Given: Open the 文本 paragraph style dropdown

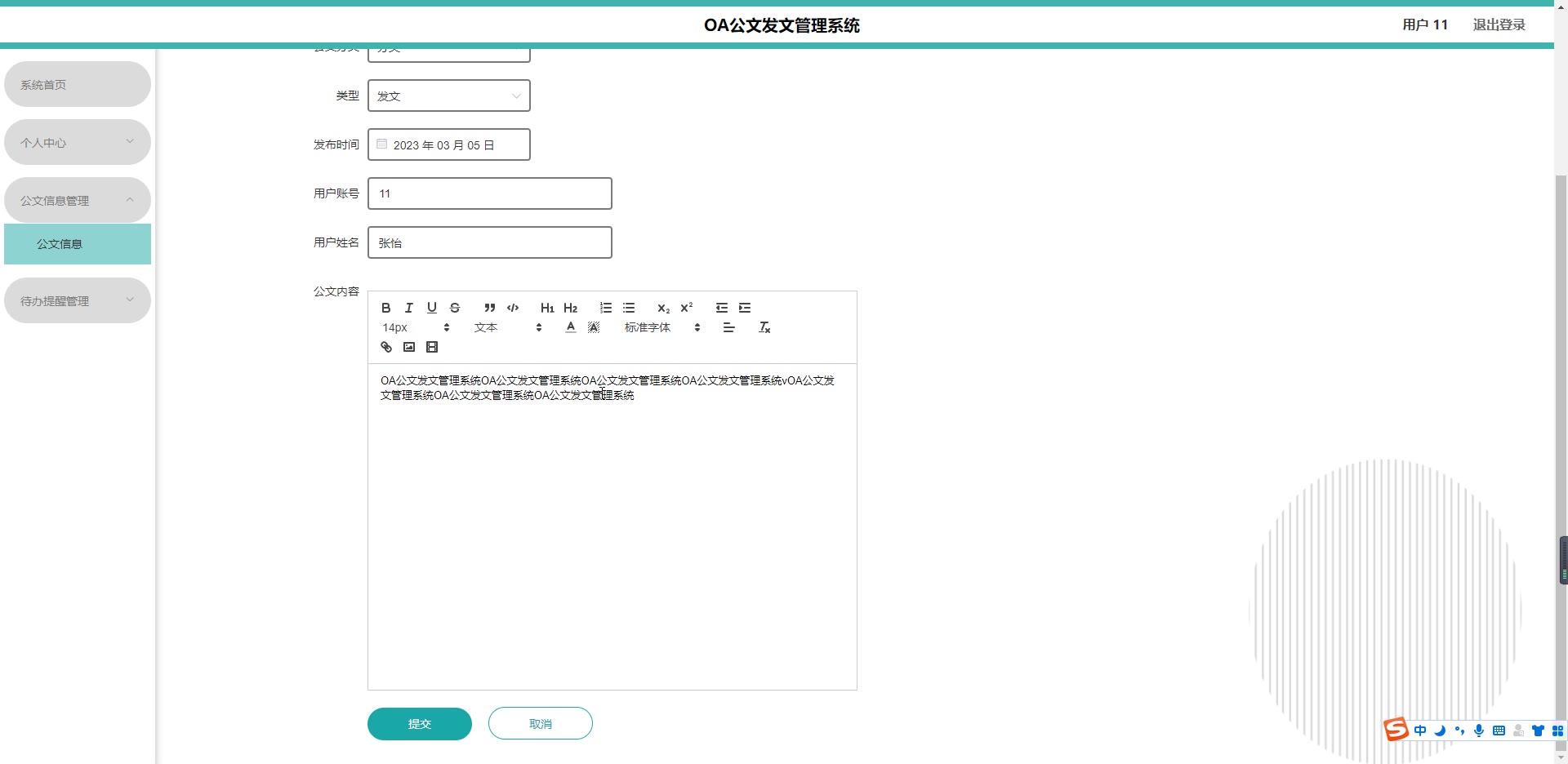Looking at the screenshot, I should click(x=508, y=327).
